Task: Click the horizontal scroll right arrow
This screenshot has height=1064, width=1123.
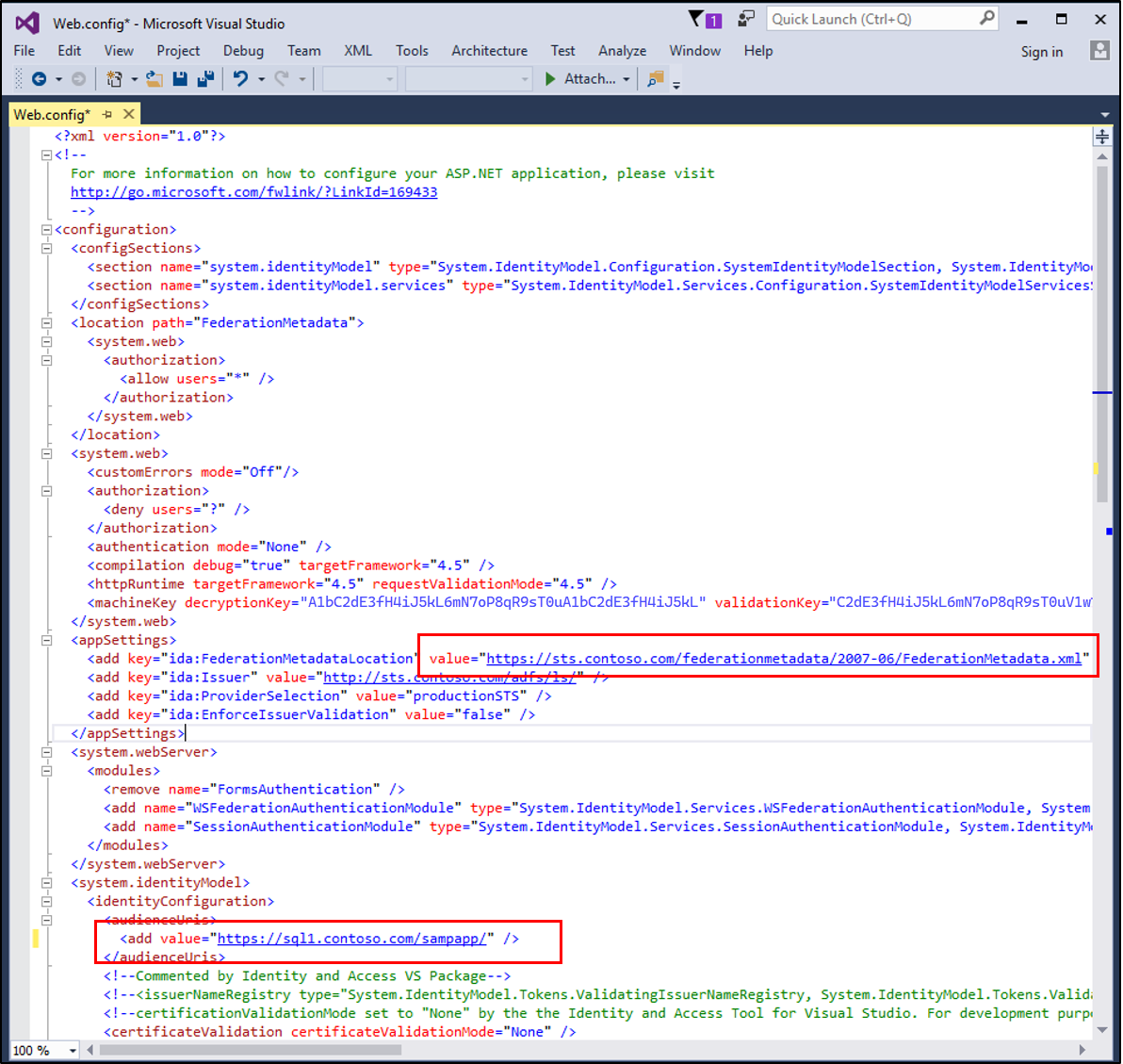Action: click(1082, 1051)
